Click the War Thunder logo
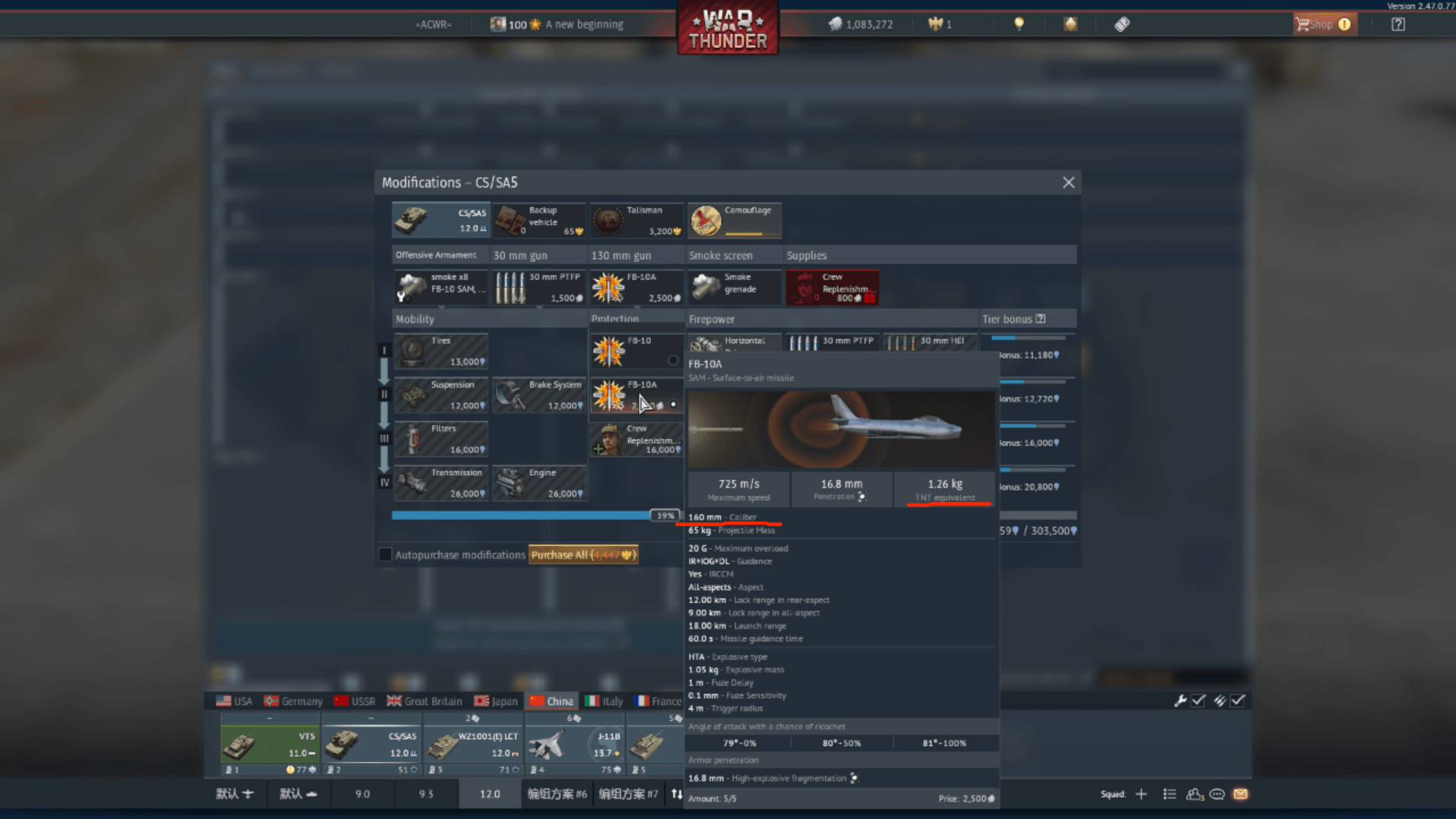Screen dimensions: 1456x819 click(727, 27)
